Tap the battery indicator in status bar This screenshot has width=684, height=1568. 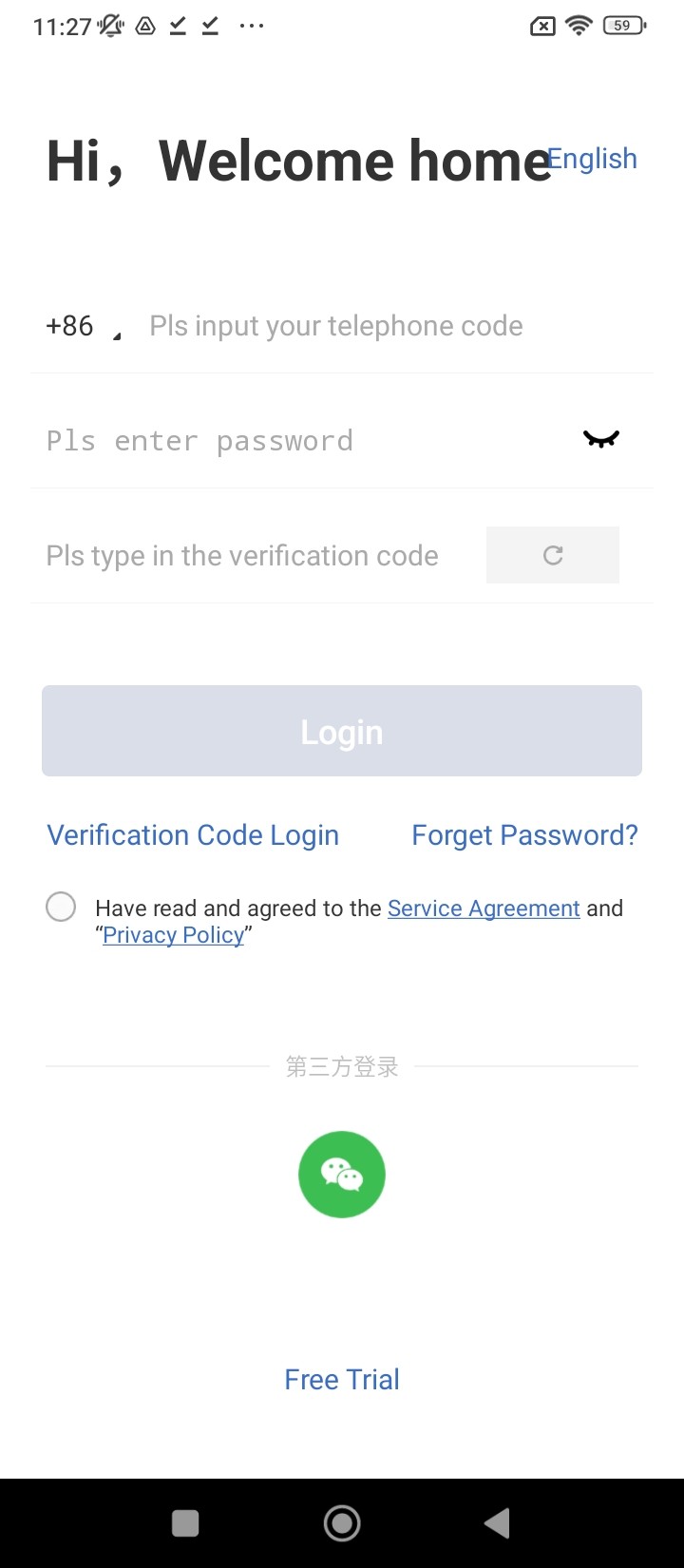(x=624, y=26)
